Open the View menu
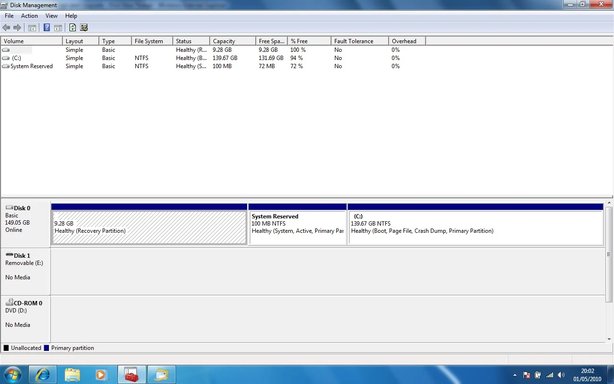The width and height of the screenshot is (614, 384). (x=51, y=16)
